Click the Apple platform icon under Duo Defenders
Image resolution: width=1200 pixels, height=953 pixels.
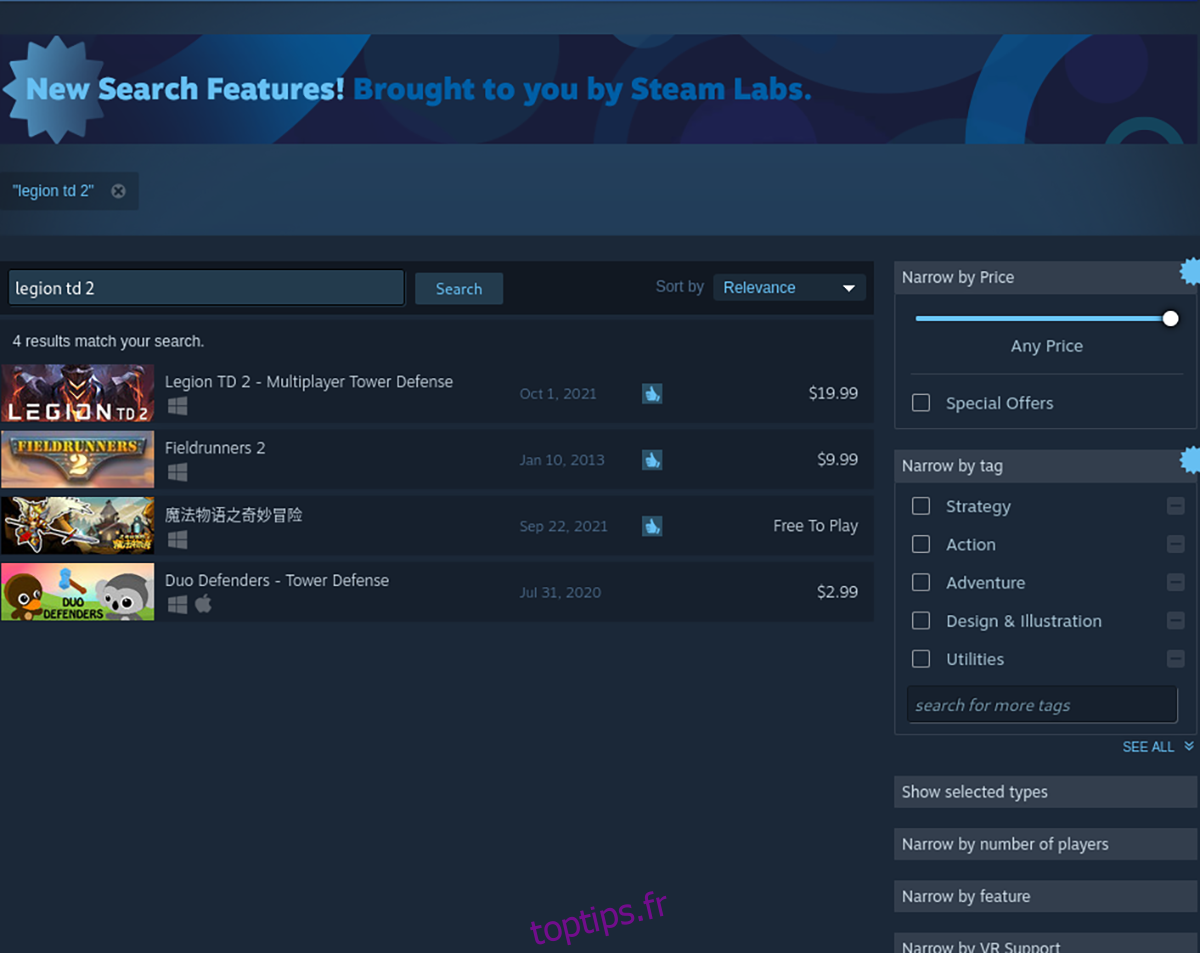(203, 604)
